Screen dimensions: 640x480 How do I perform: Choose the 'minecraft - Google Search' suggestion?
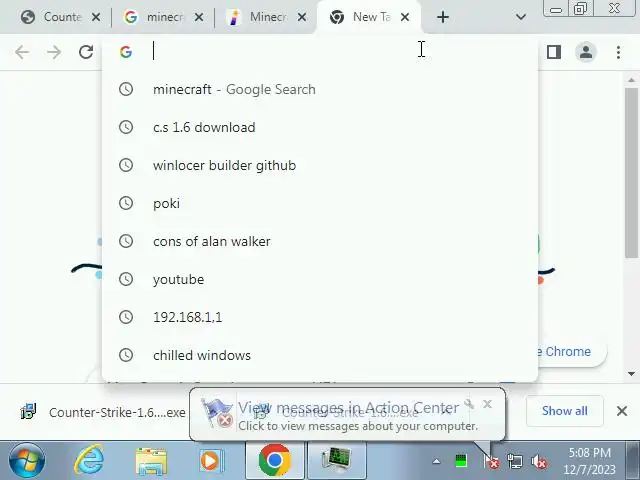(x=320, y=89)
